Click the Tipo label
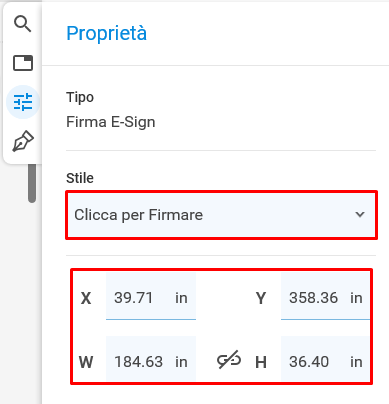 (x=80, y=97)
